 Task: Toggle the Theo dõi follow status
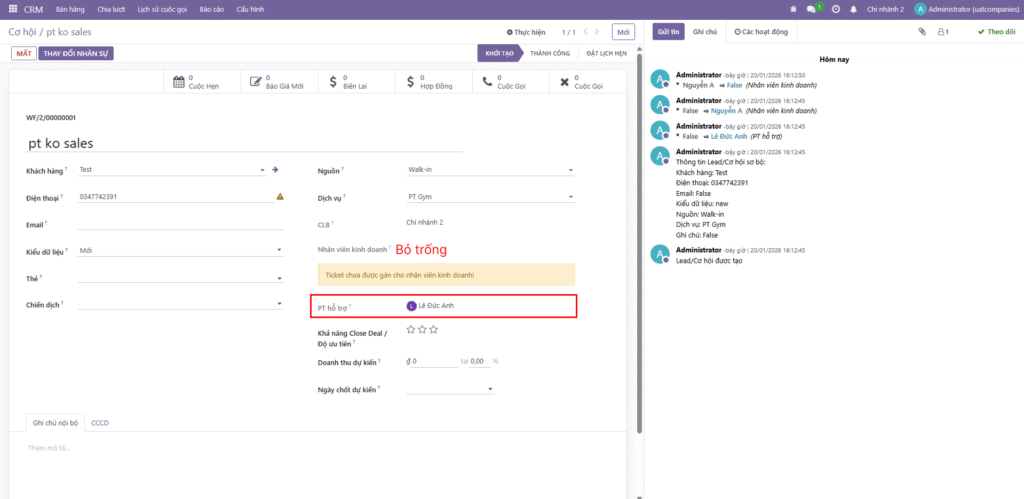[997, 31]
